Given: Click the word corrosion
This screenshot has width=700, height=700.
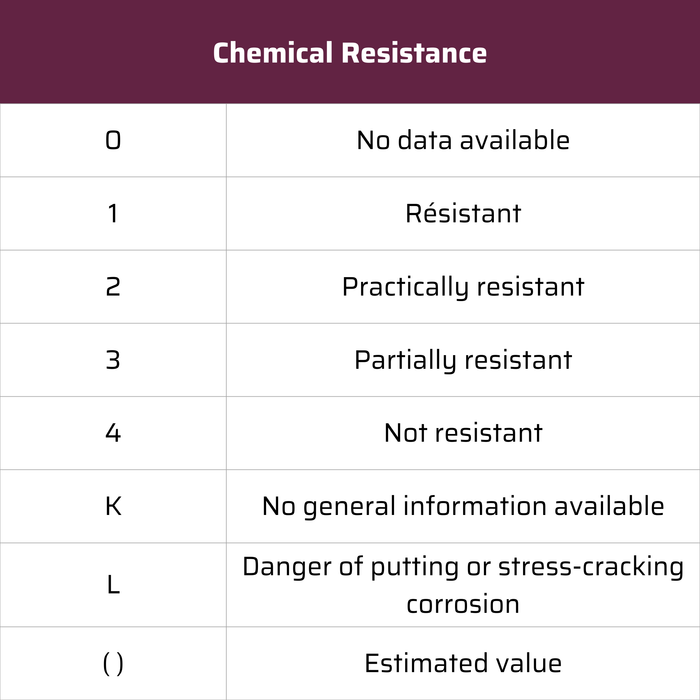Looking at the screenshot, I should (x=463, y=605).
